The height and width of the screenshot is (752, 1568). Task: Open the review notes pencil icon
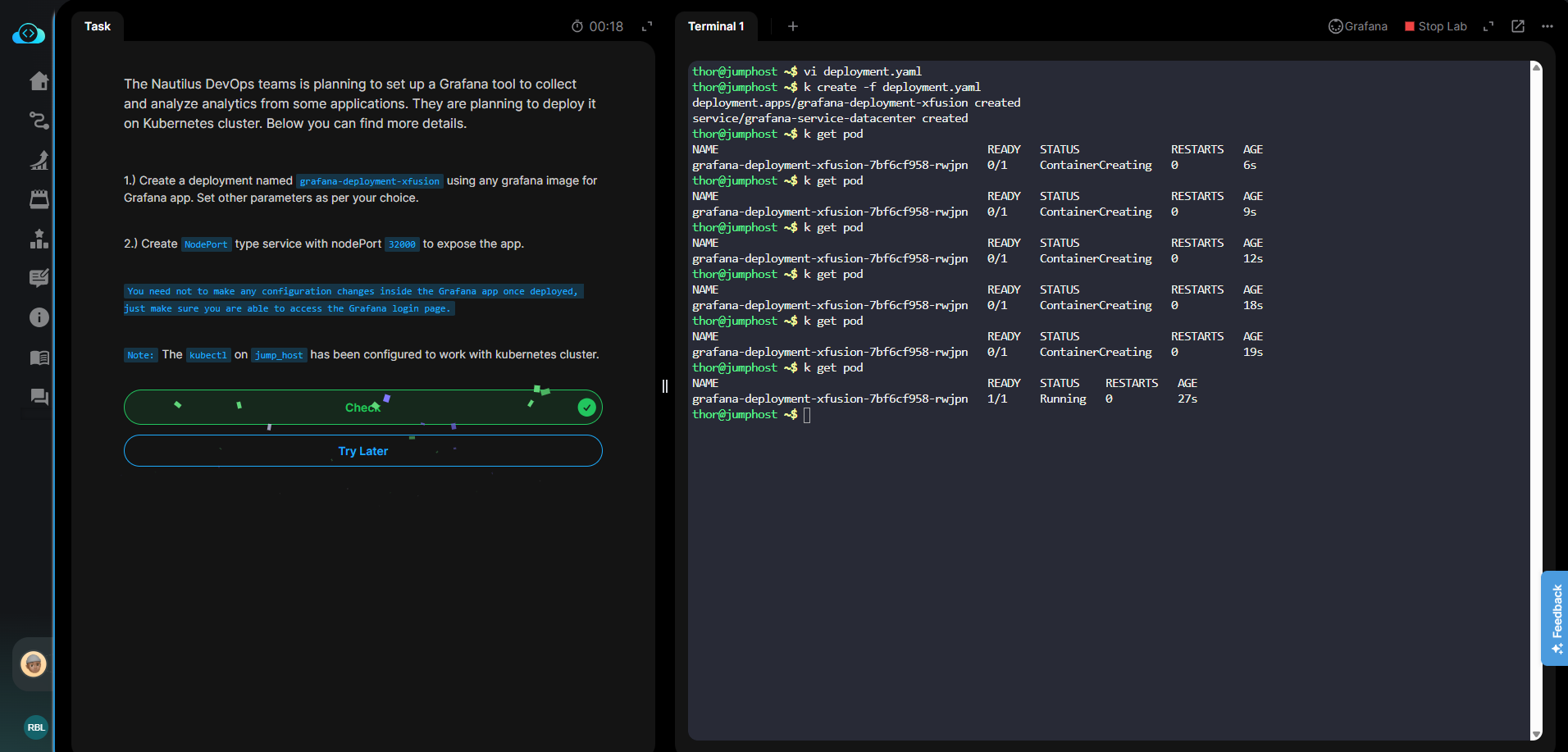(x=39, y=278)
